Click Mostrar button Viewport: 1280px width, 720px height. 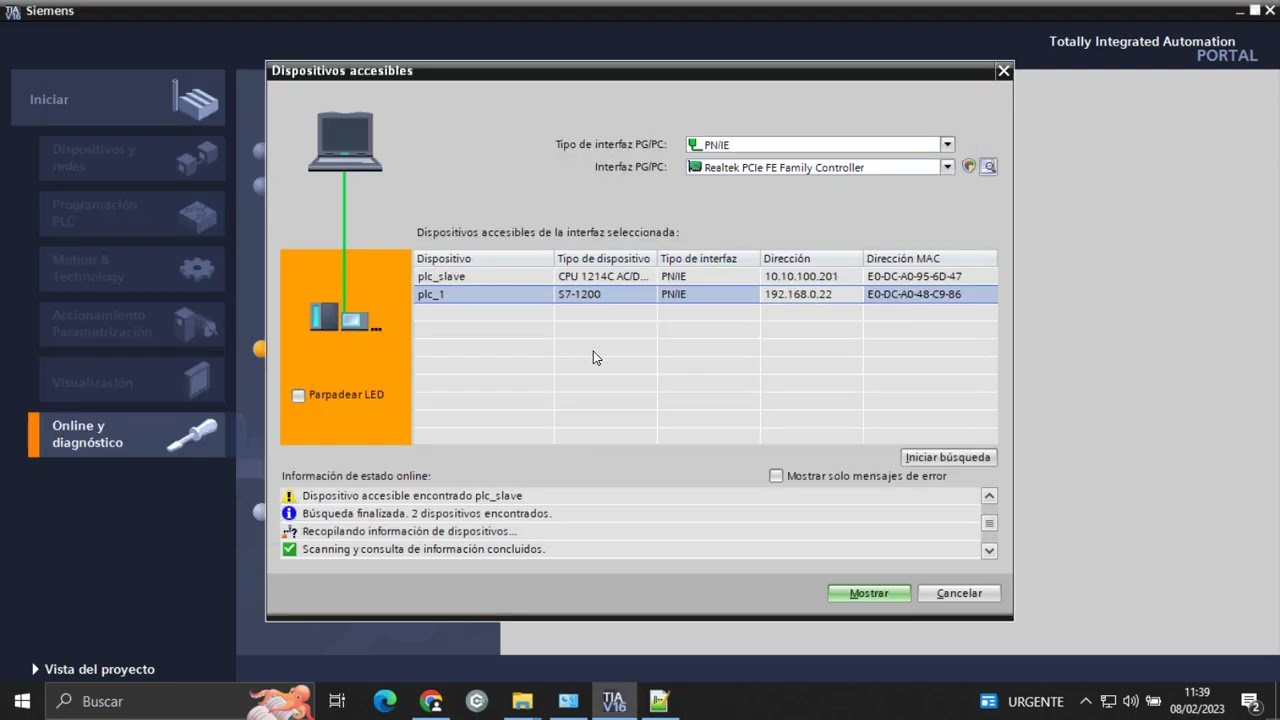(869, 593)
